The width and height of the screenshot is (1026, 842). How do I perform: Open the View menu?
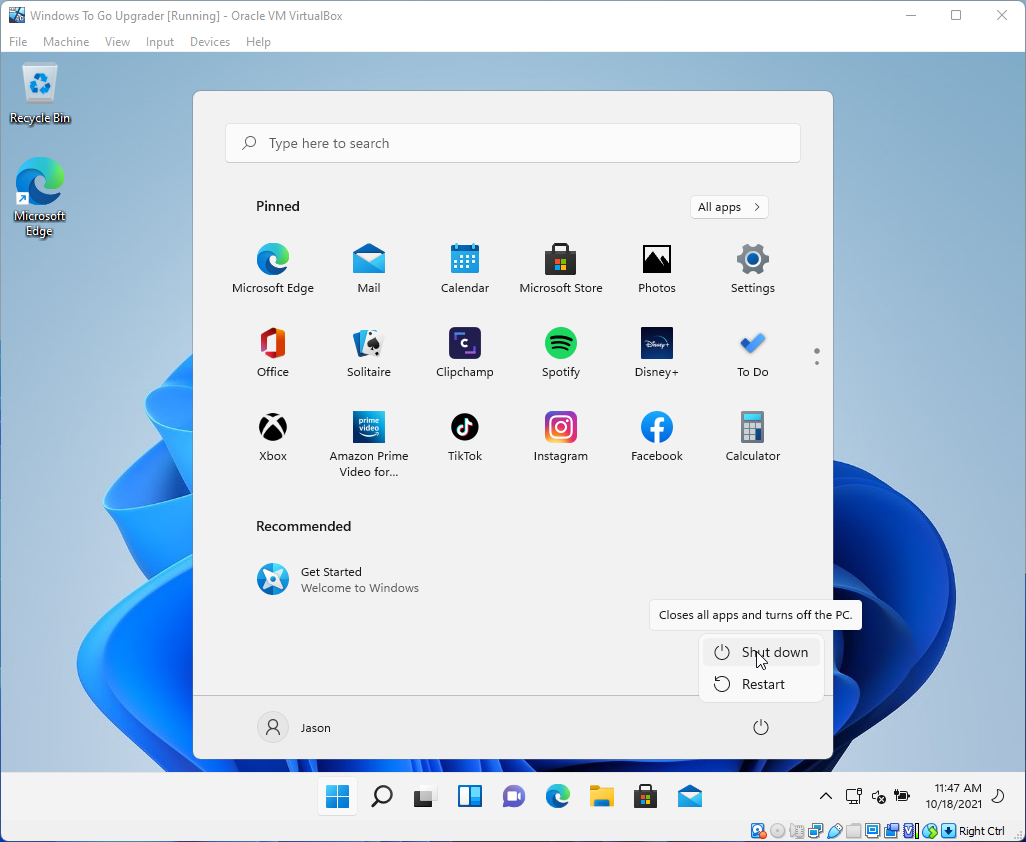coord(117,42)
